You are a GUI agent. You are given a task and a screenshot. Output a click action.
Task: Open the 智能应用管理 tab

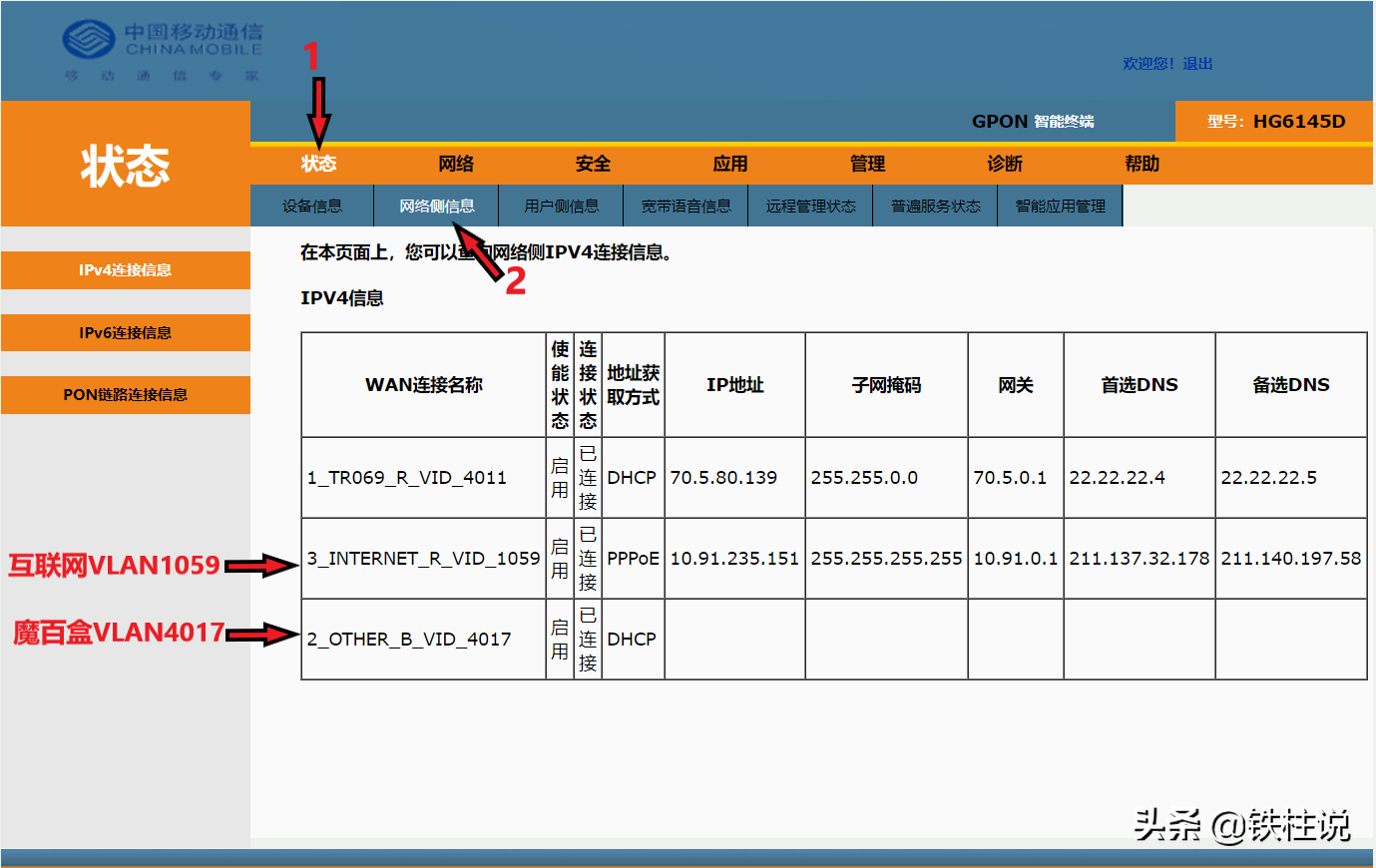pyautogui.click(x=1060, y=205)
